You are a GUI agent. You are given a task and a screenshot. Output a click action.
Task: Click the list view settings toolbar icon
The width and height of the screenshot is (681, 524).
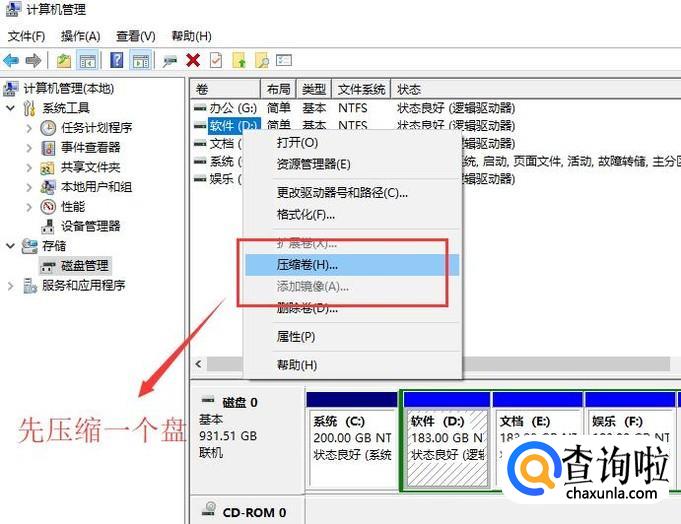[x=284, y=60]
